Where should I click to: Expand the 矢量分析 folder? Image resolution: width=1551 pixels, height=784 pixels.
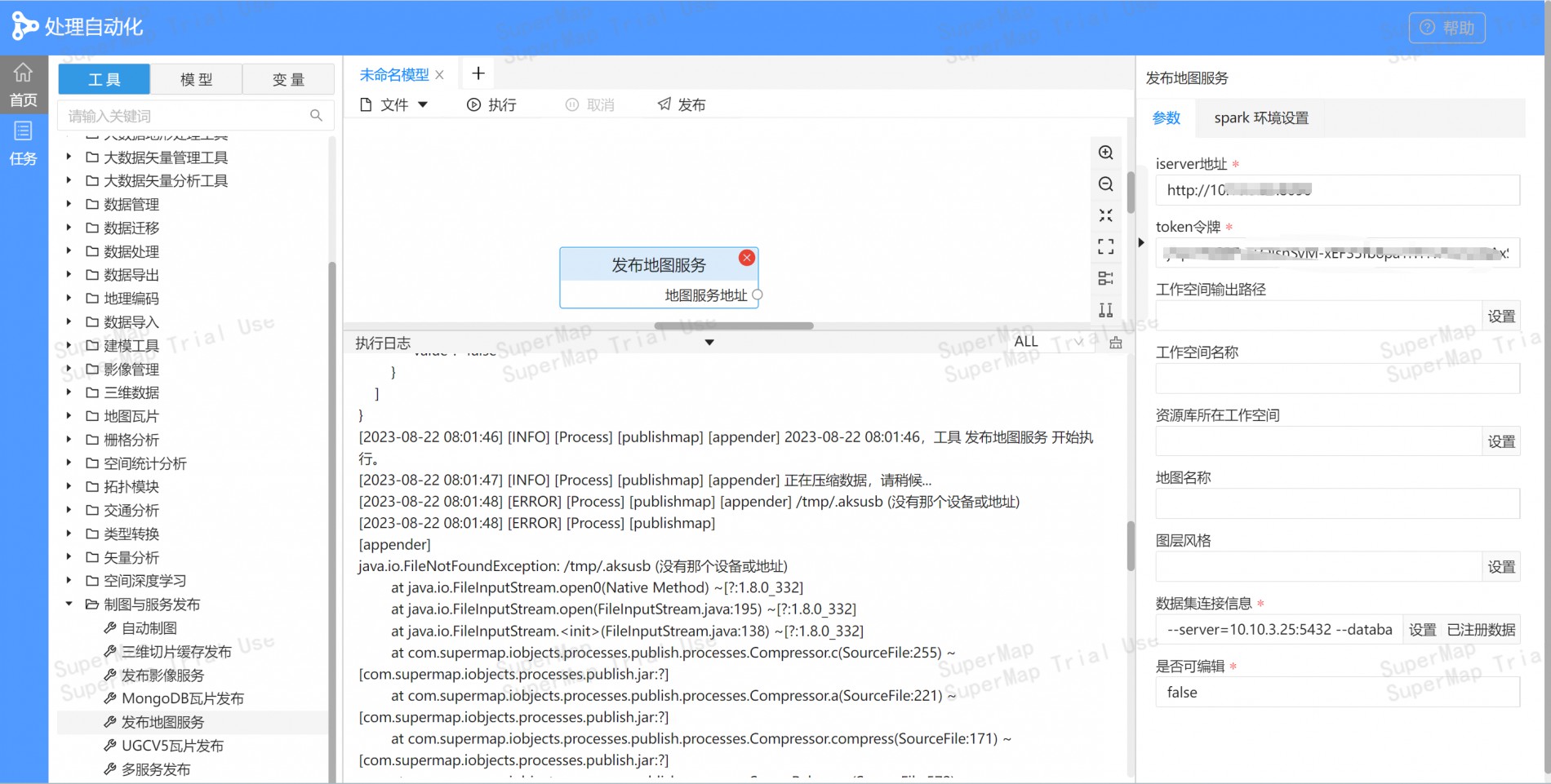69,557
